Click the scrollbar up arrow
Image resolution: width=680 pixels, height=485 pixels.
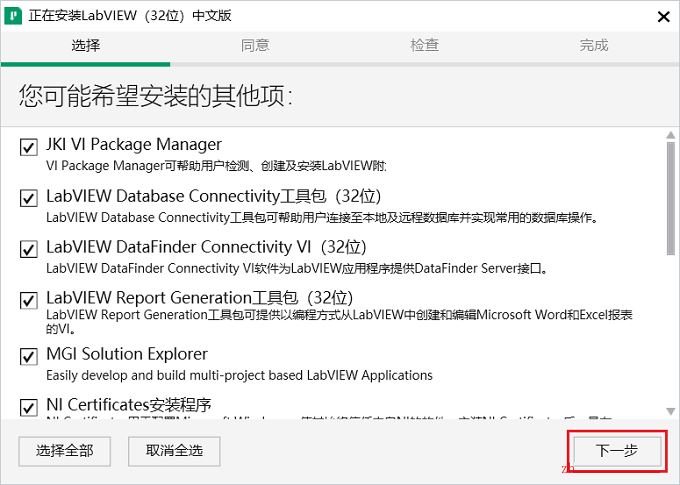coord(671,134)
